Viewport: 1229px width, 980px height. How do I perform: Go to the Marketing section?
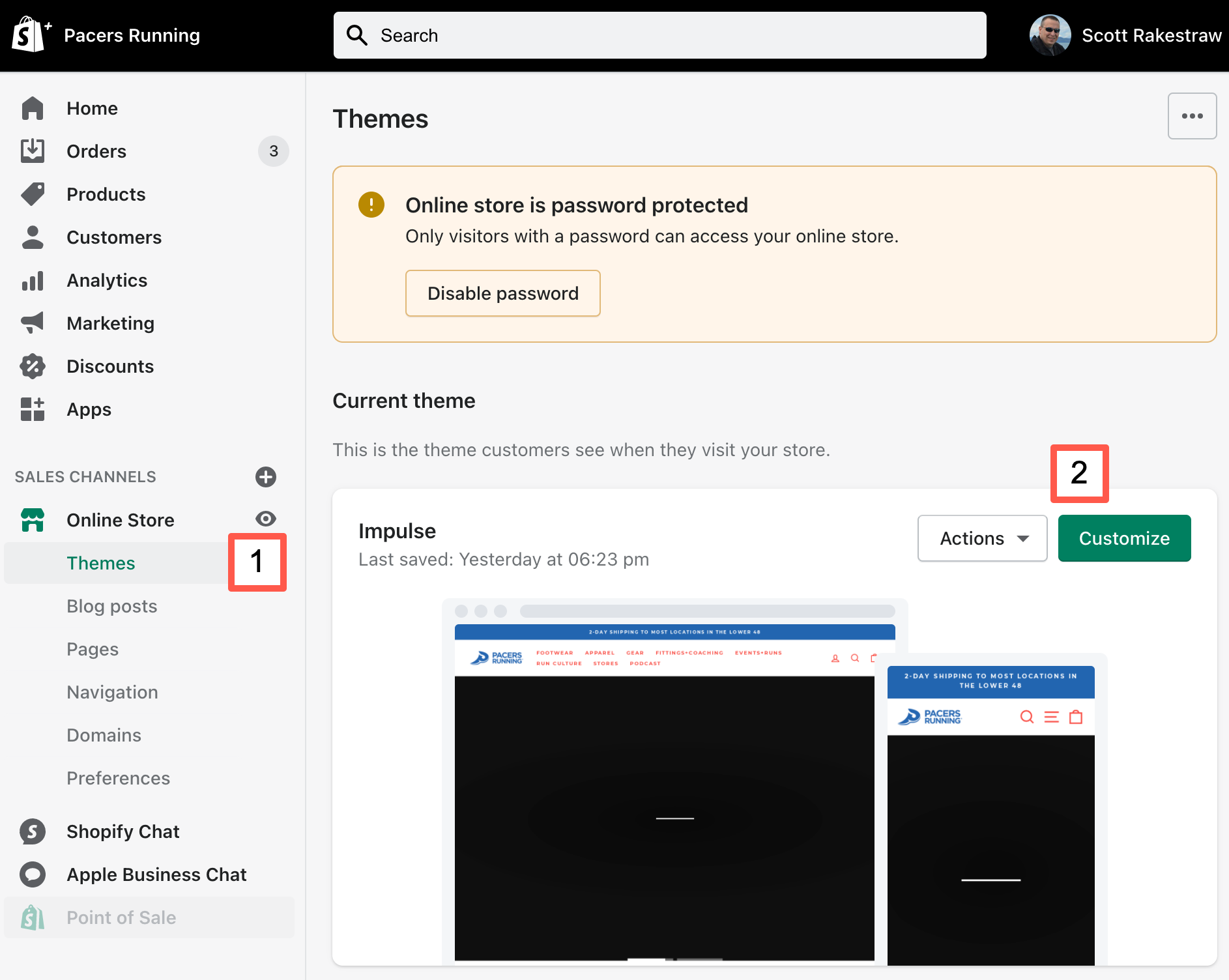pos(111,323)
